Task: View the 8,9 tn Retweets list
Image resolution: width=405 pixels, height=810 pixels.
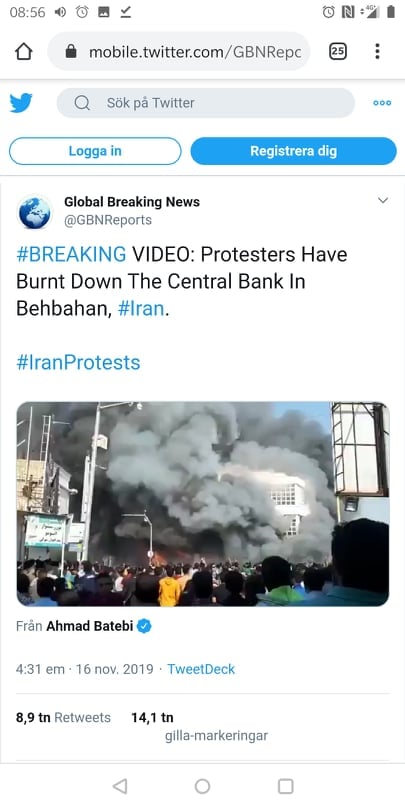Action: point(63,717)
